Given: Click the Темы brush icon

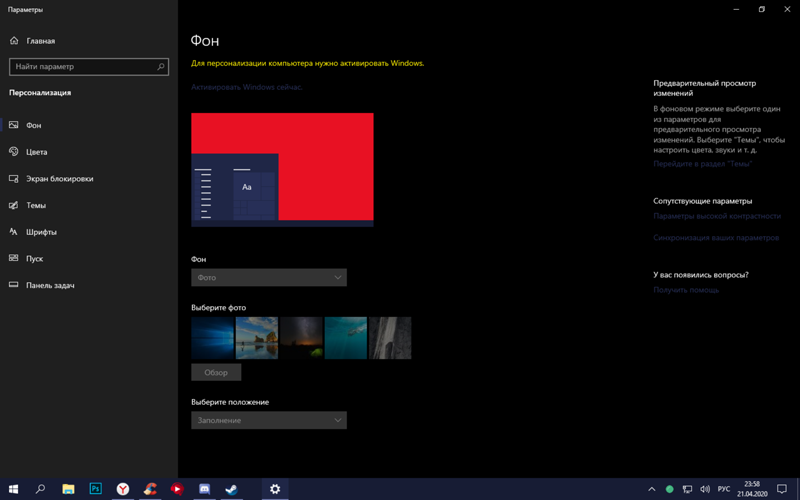Looking at the screenshot, I should point(14,205).
